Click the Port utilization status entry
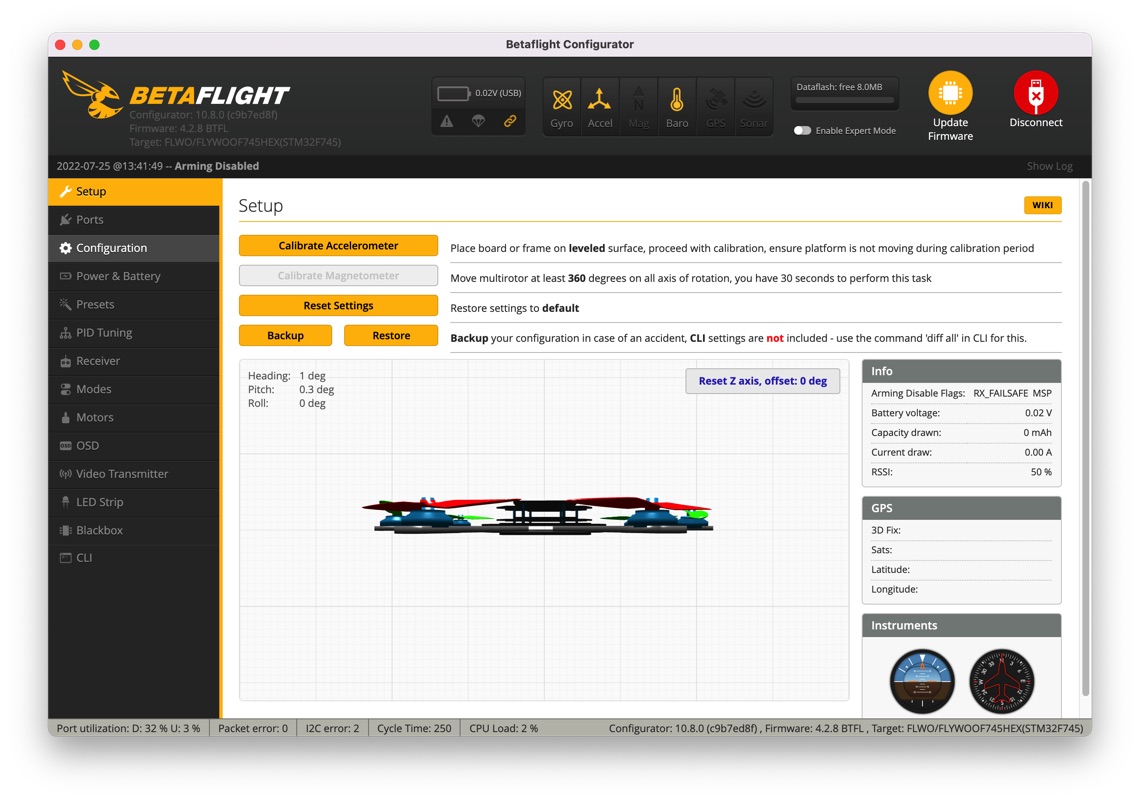 [x=129, y=728]
